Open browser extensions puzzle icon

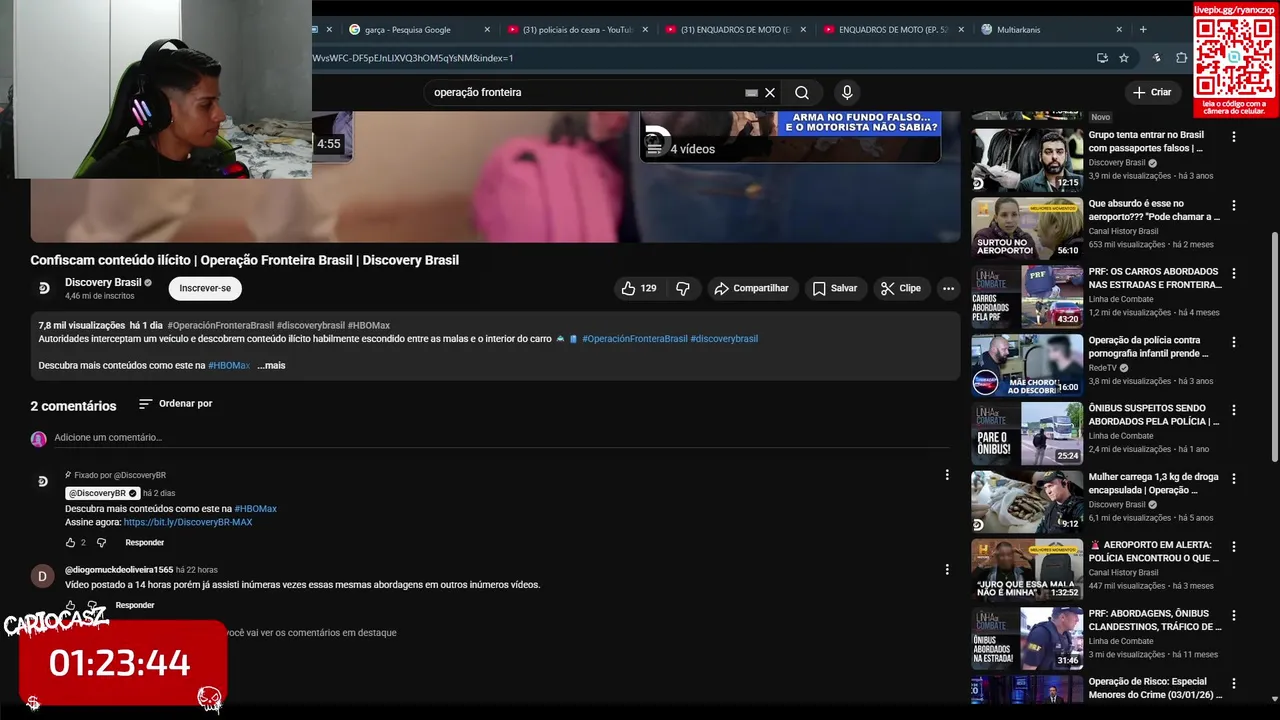tap(1181, 58)
